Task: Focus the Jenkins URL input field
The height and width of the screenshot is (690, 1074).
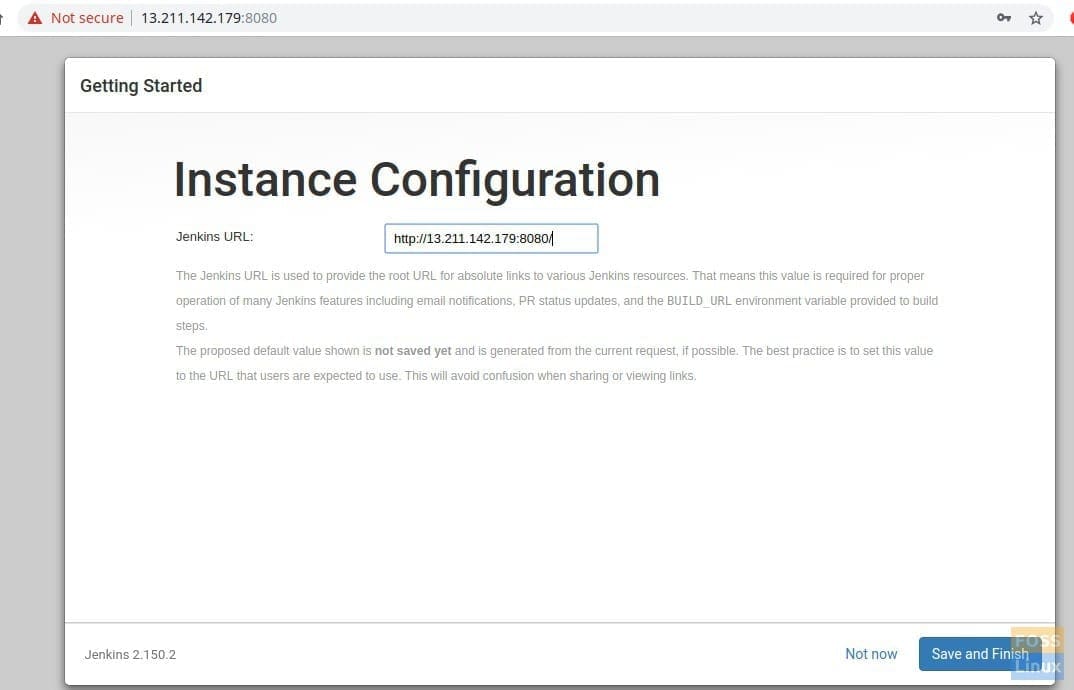Action: point(491,238)
